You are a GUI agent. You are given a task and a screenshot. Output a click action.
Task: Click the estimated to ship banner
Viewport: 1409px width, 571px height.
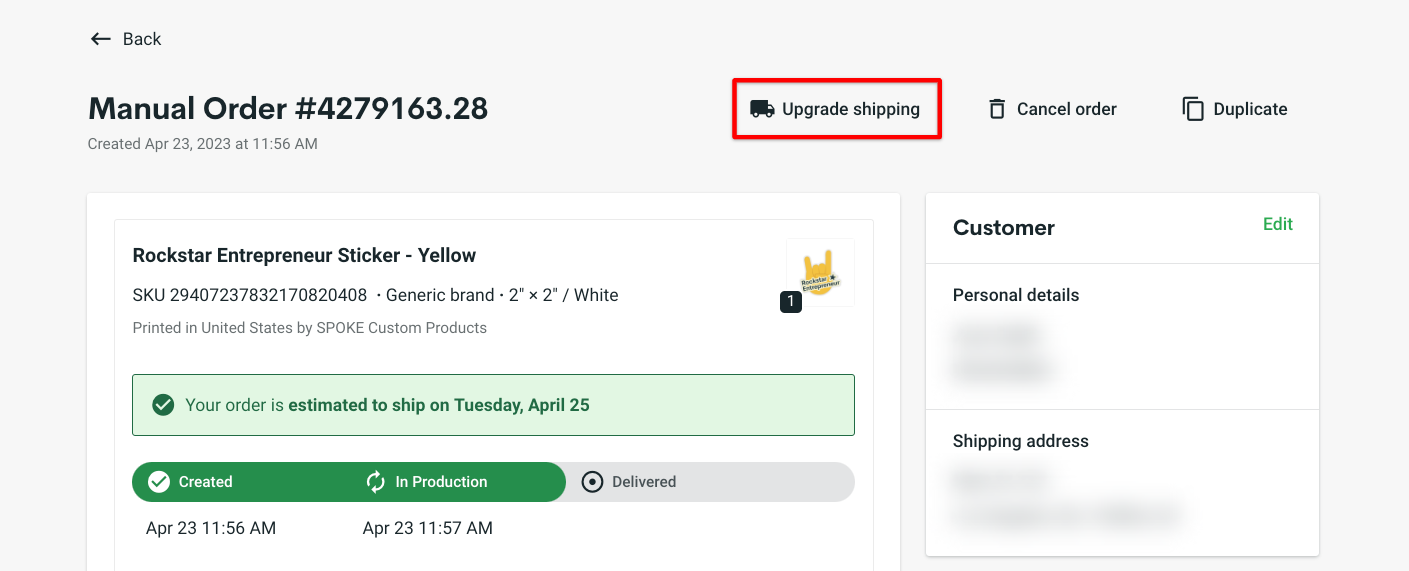(493, 405)
